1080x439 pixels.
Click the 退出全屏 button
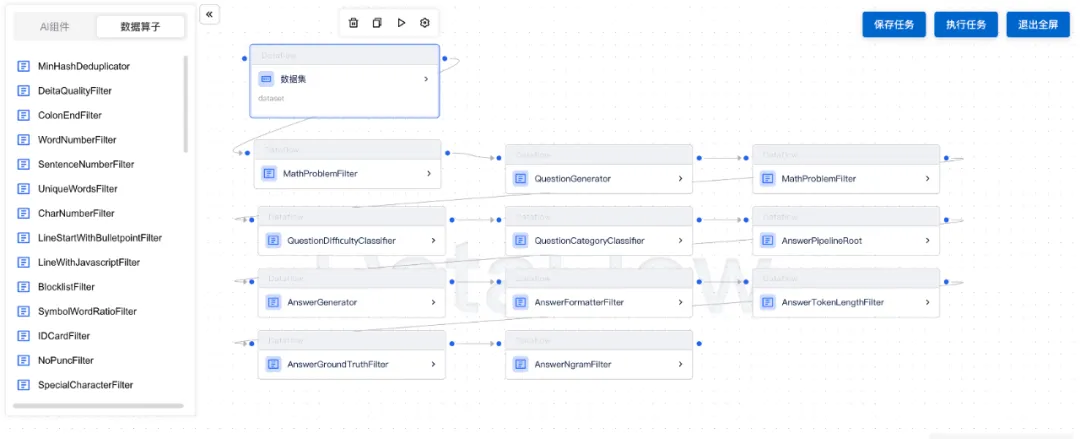(1038, 25)
